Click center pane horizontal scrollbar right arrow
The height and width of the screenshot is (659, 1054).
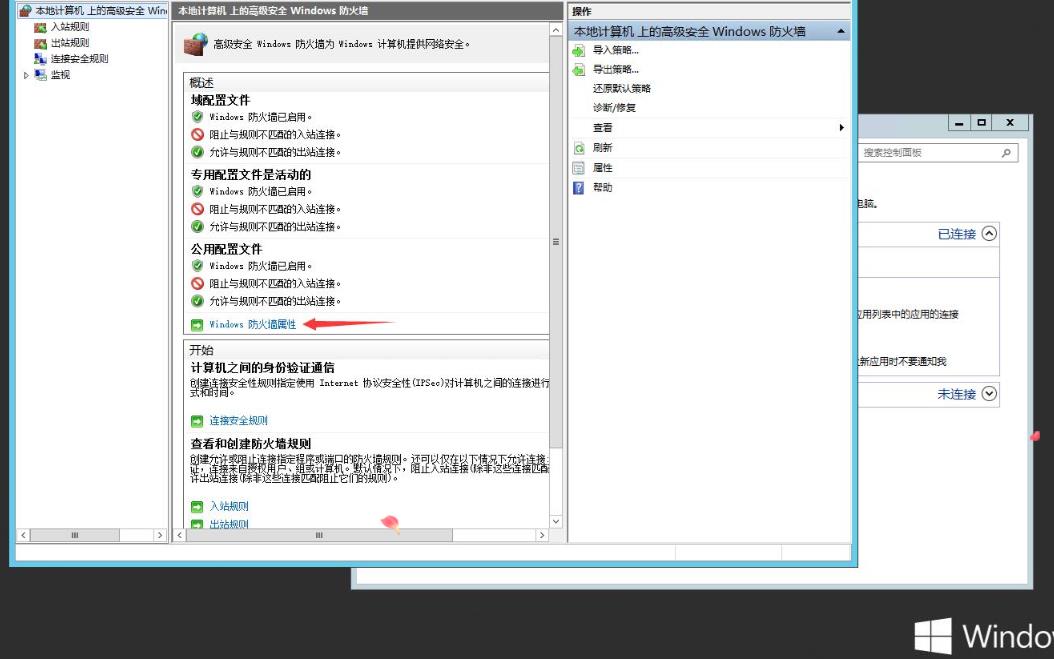click(x=542, y=535)
